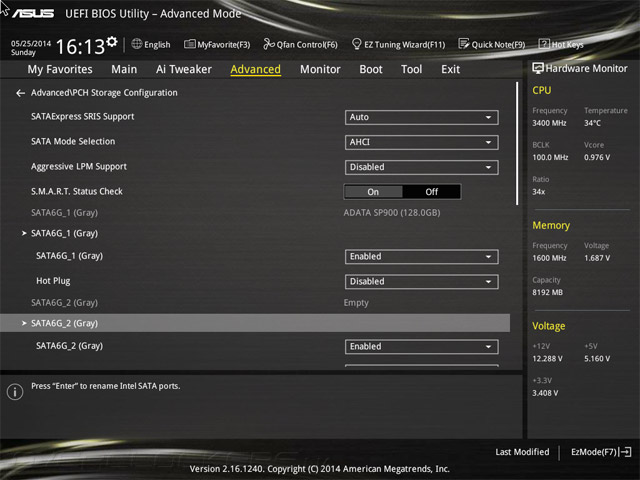This screenshot has height=480, width=640.
Task: Click Last Modified button
Action: [x=522, y=452]
